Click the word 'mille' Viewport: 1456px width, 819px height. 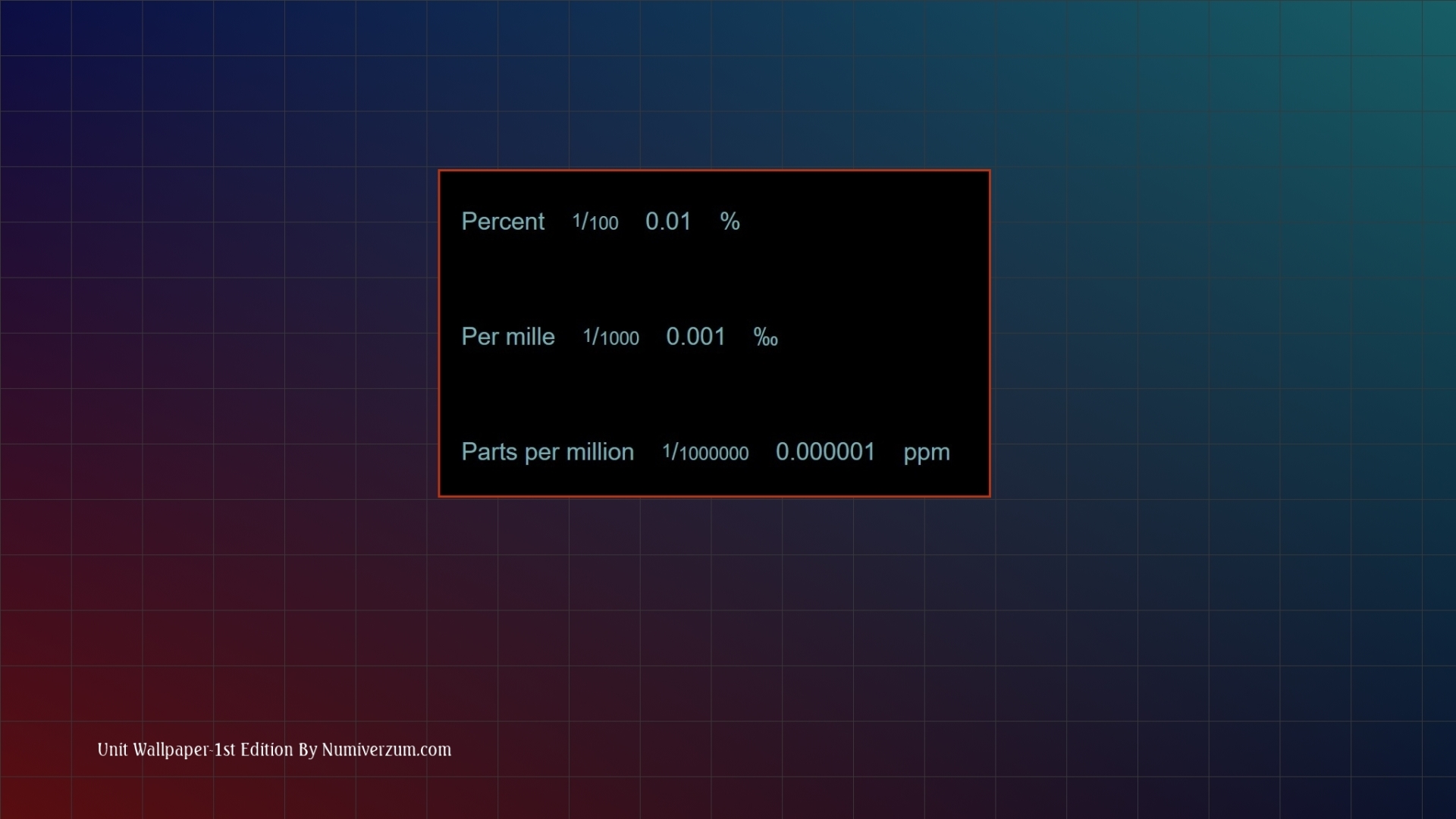[x=530, y=337]
